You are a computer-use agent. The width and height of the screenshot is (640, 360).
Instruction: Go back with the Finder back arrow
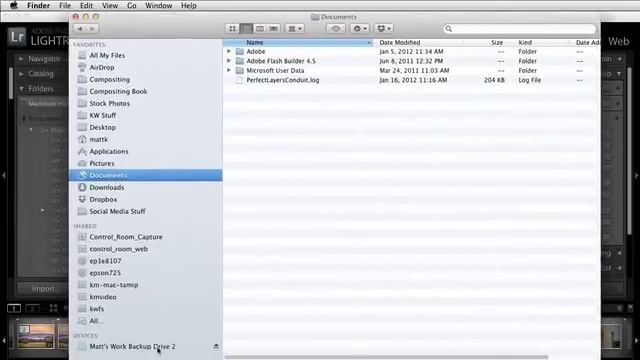pyautogui.click(x=80, y=29)
